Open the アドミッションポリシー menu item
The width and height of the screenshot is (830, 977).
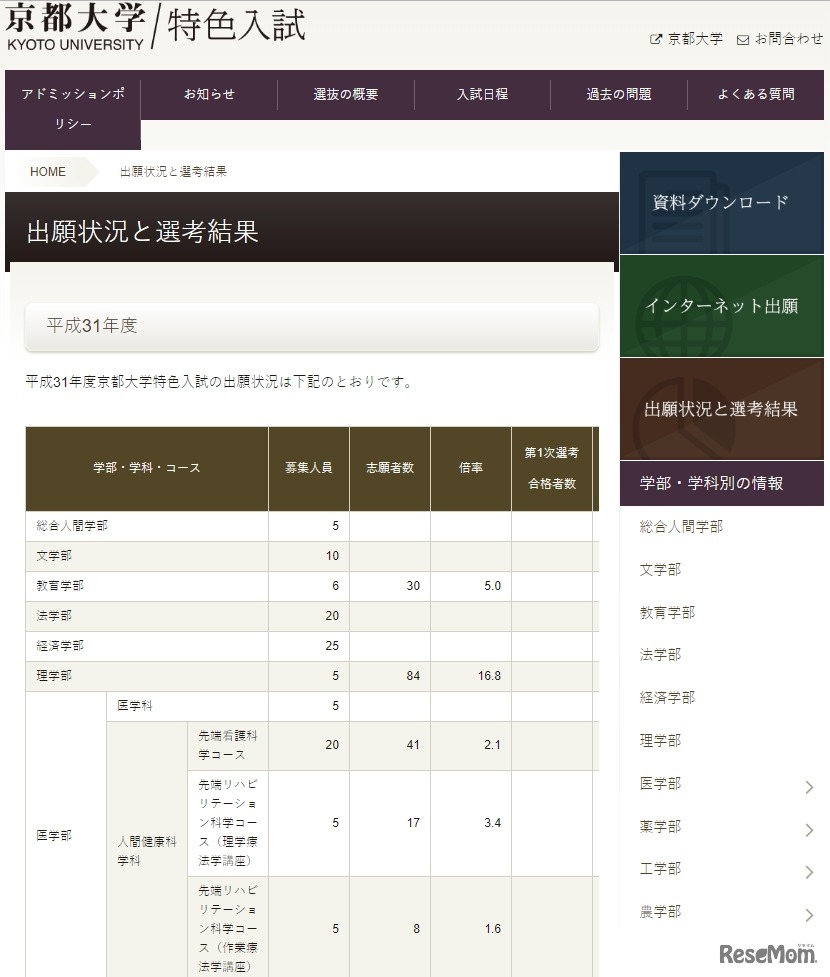(x=73, y=108)
